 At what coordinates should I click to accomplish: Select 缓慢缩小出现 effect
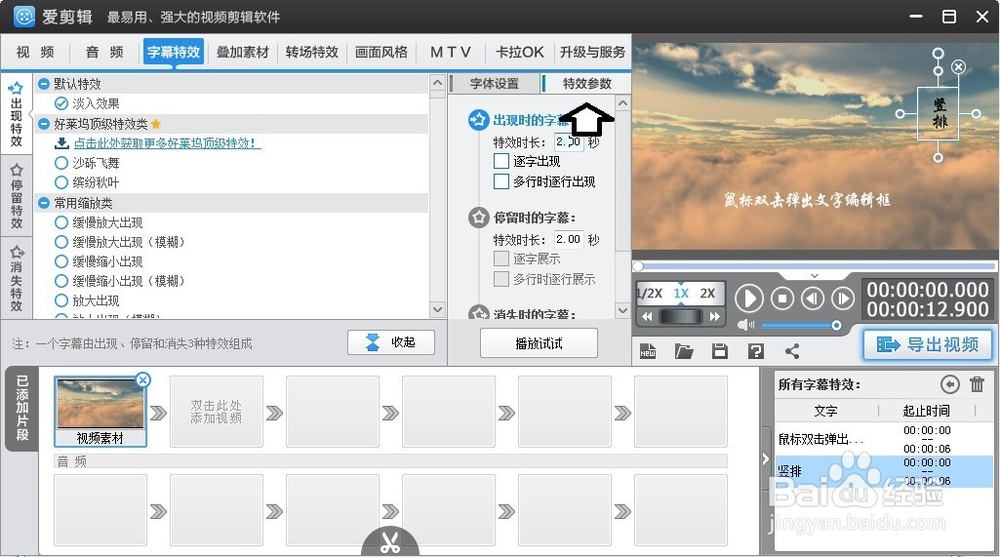click(61, 261)
